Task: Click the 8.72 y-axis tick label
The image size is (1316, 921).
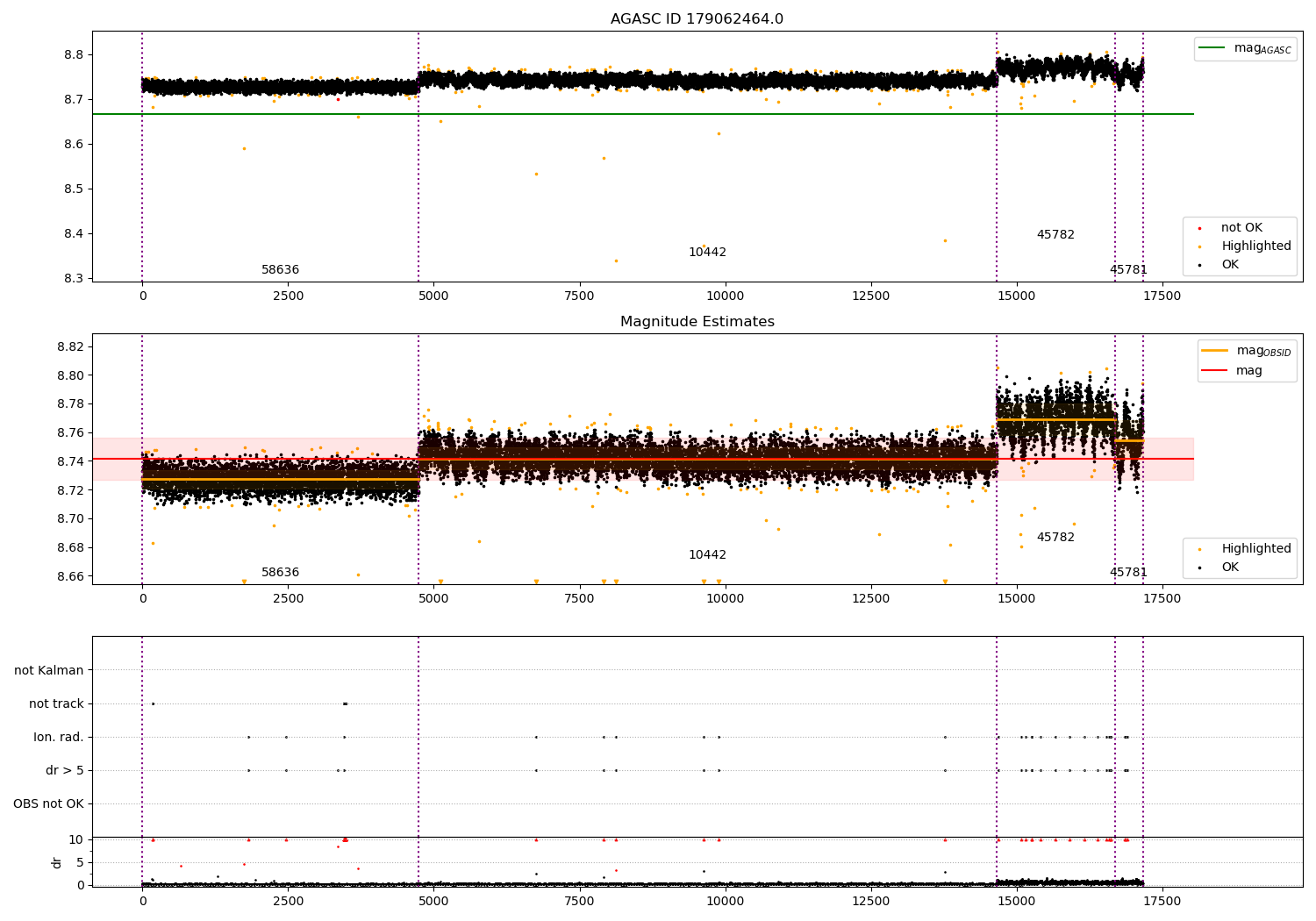Action: pyautogui.click(x=71, y=490)
